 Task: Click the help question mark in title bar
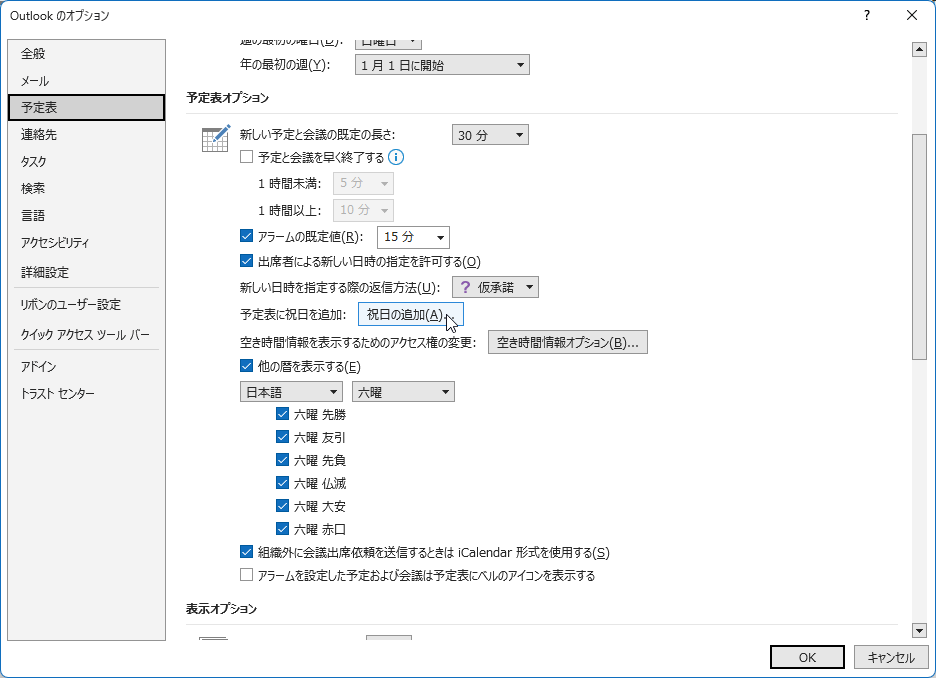point(867,16)
